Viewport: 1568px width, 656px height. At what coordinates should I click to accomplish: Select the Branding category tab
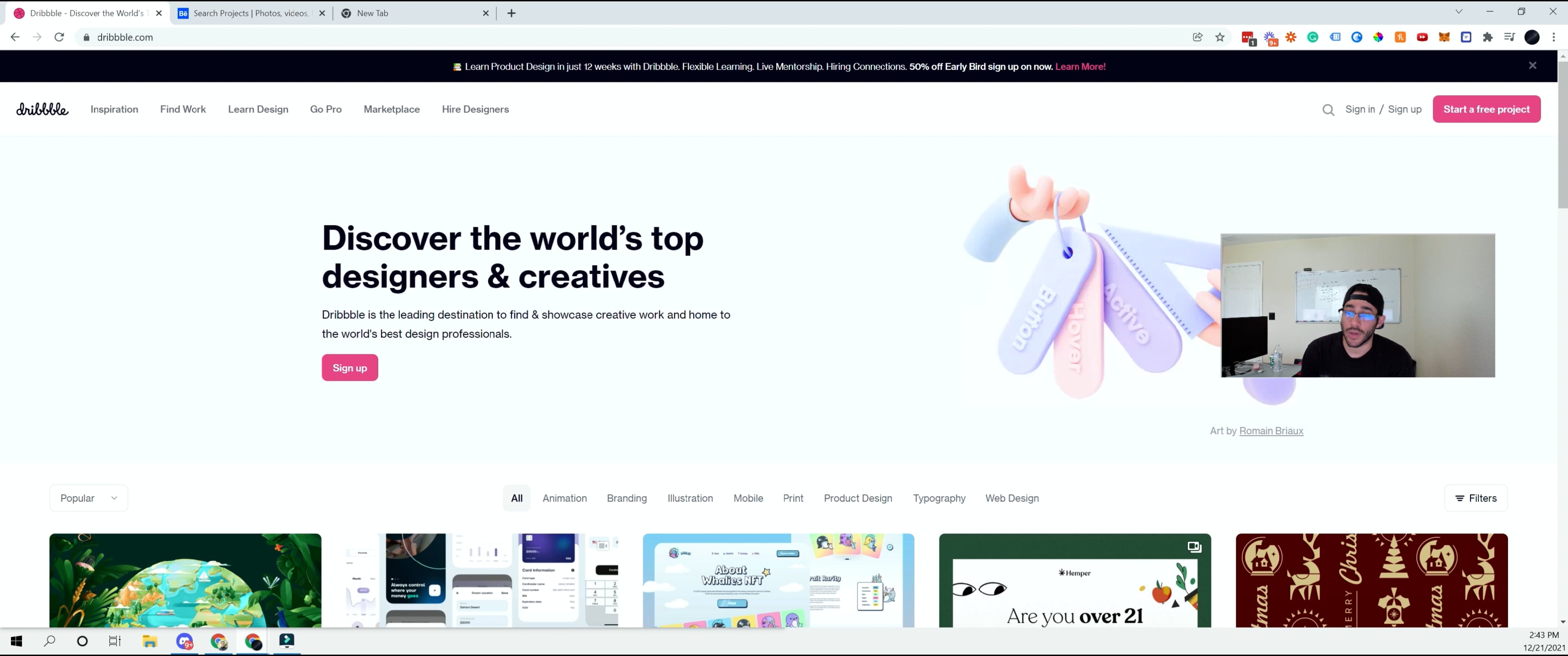pyautogui.click(x=626, y=498)
